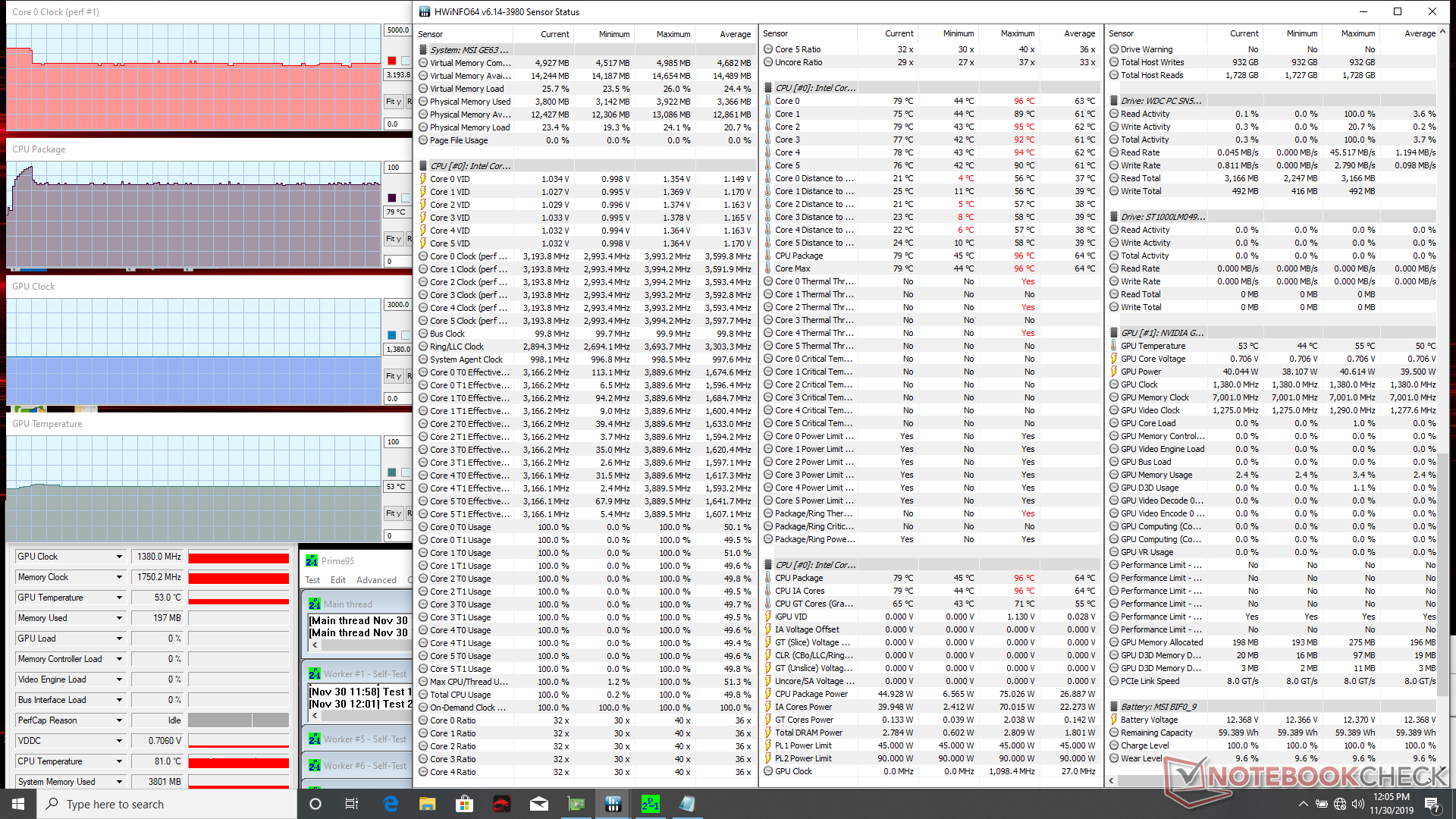Image resolution: width=1456 pixels, height=819 pixels.
Task: Open File Explorer from the taskbar
Action: pos(427,804)
